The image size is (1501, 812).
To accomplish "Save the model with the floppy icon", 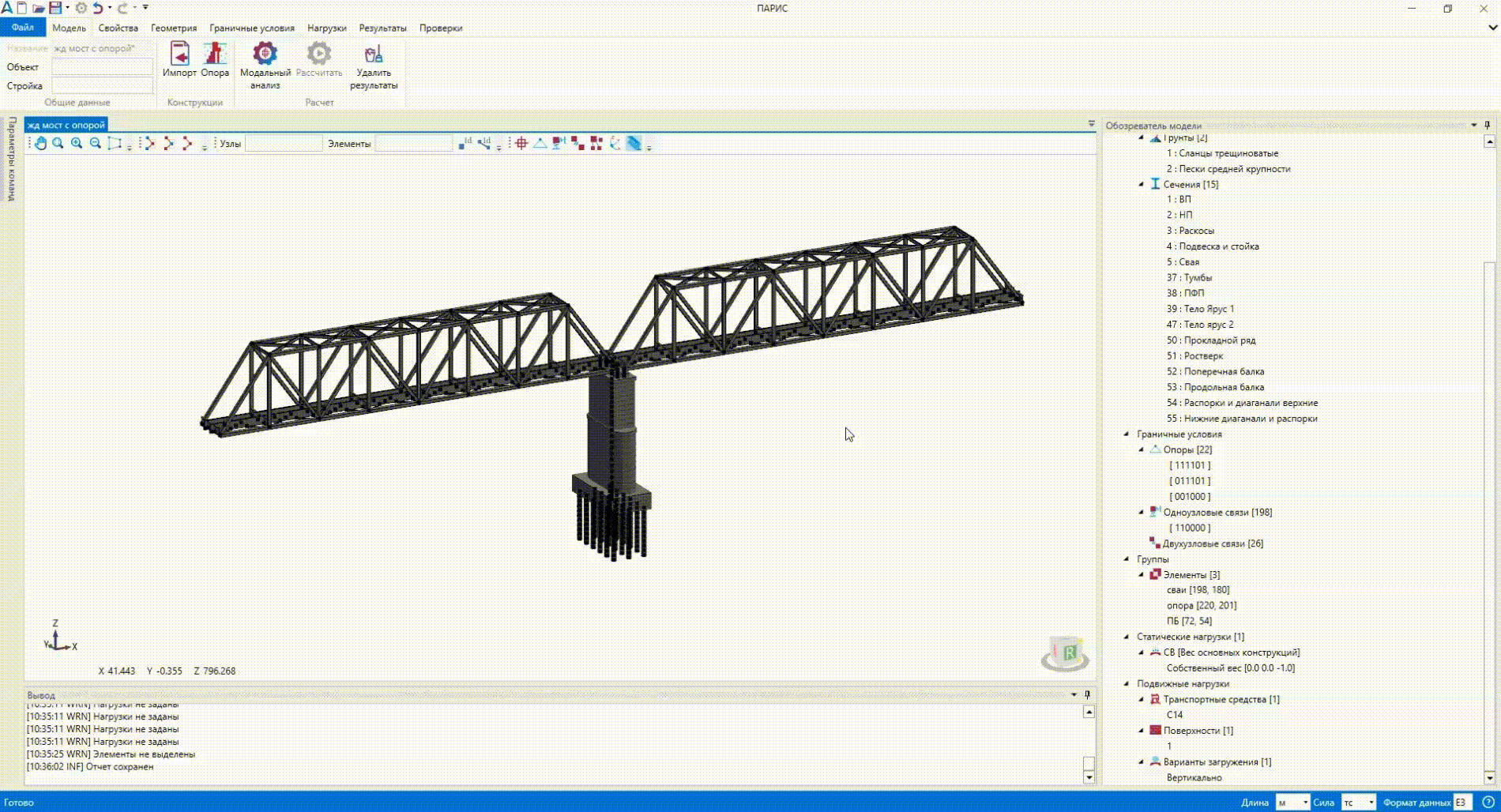I will point(55,8).
